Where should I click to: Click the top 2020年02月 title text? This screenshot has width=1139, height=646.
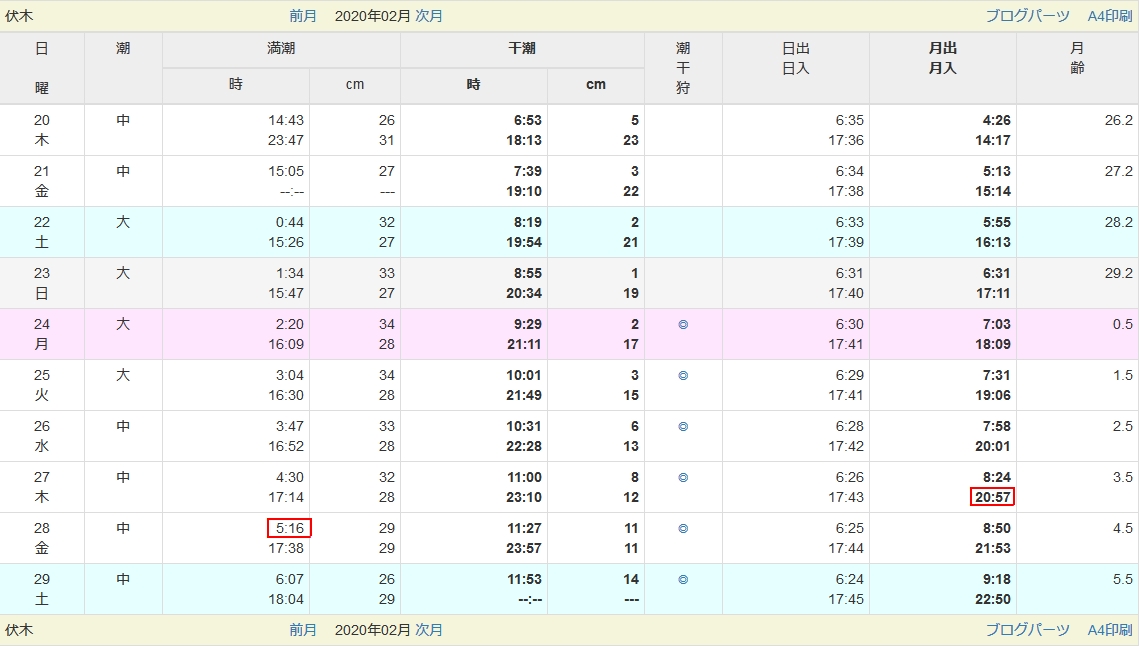click(373, 16)
